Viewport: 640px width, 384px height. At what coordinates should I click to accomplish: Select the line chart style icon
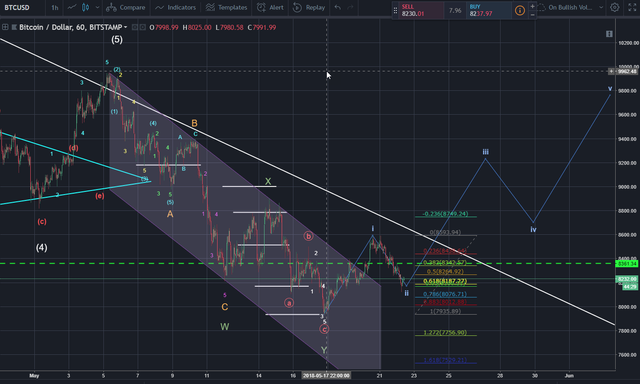pyautogui.click(x=72, y=7)
